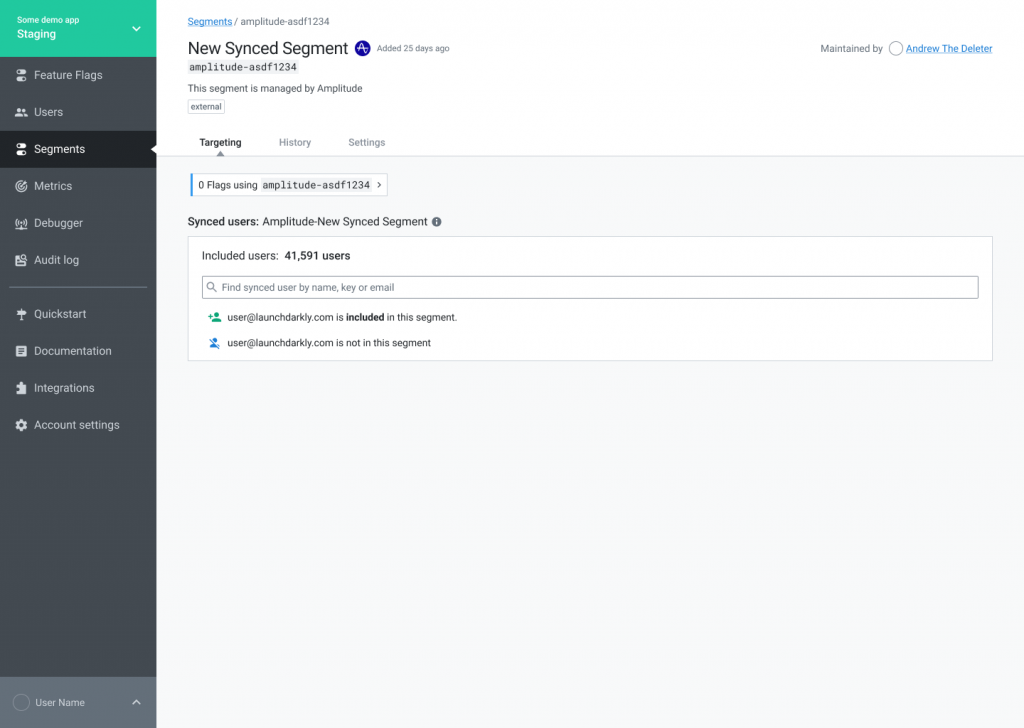
Task: Click the info icon next to Synced users
Action: pos(435,221)
